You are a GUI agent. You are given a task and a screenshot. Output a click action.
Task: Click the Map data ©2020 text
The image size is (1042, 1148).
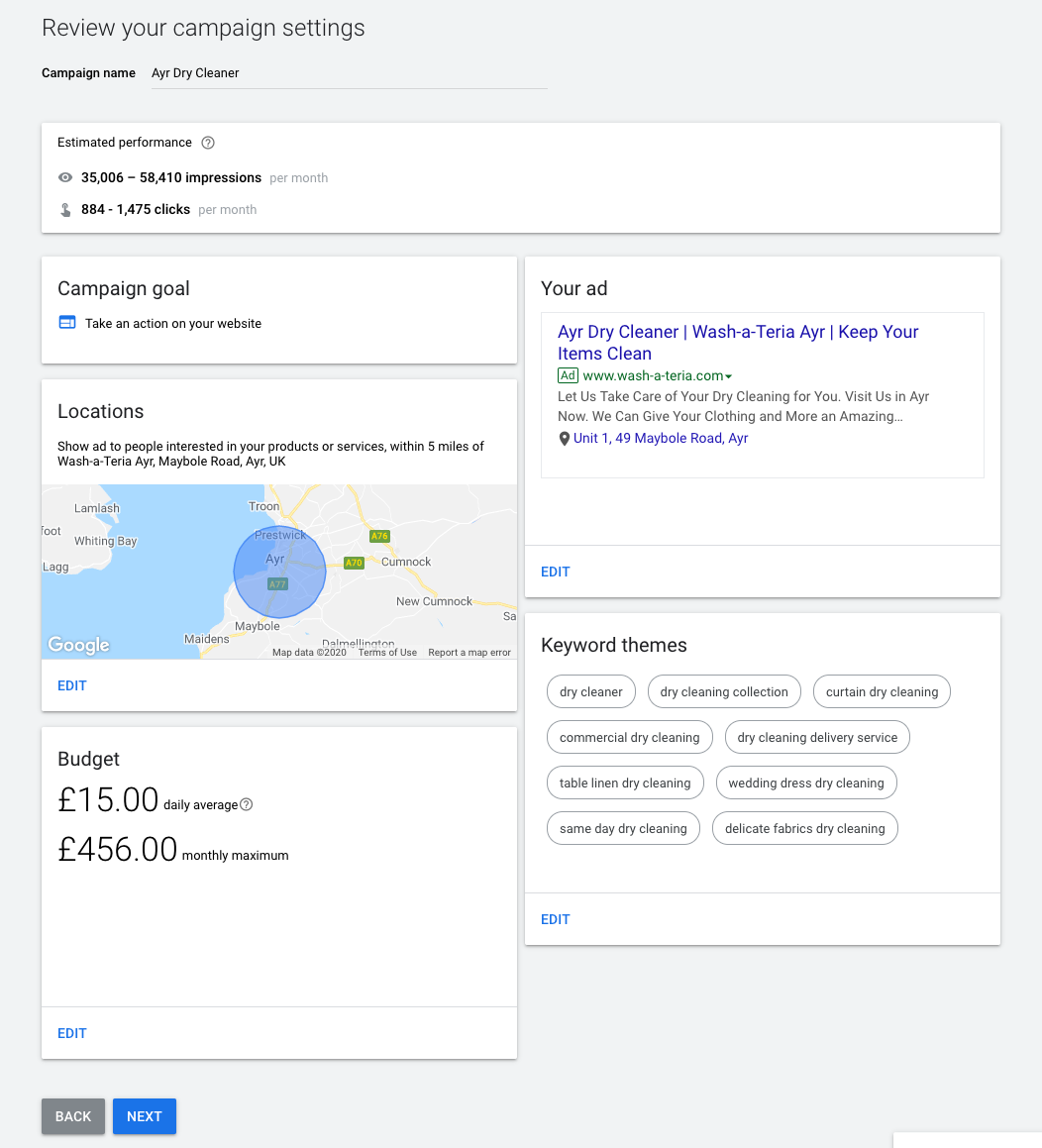(x=309, y=653)
